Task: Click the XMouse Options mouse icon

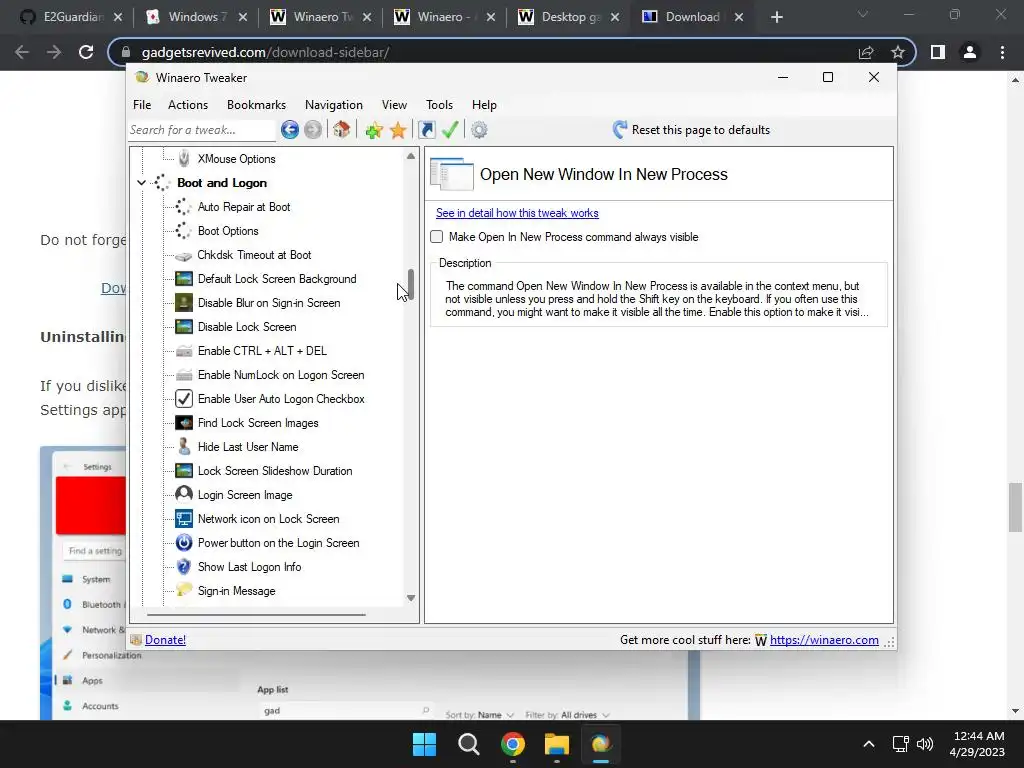Action: [184, 158]
